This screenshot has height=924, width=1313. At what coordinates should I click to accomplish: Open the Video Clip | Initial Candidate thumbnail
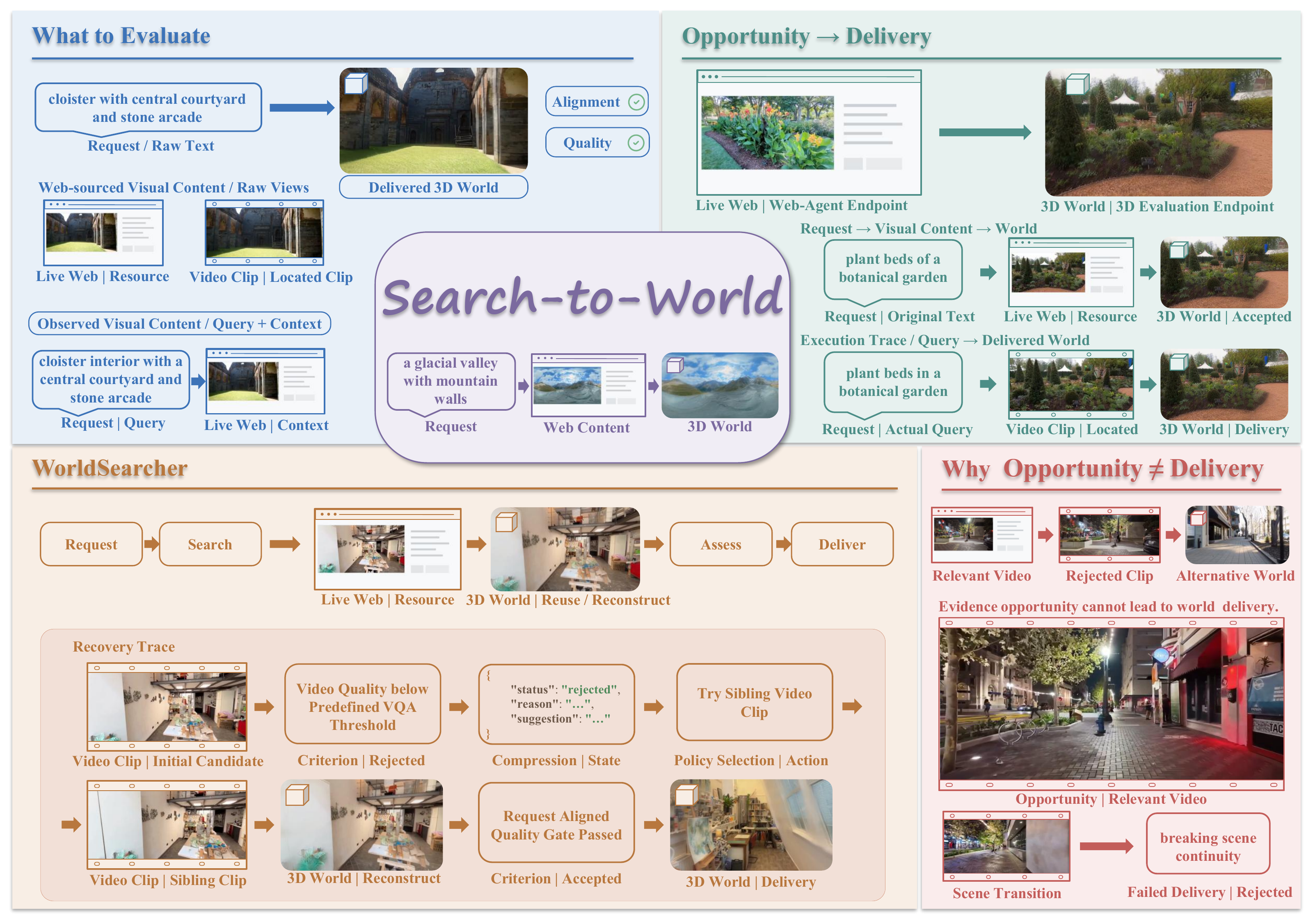pyautogui.click(x=167, y=707)
